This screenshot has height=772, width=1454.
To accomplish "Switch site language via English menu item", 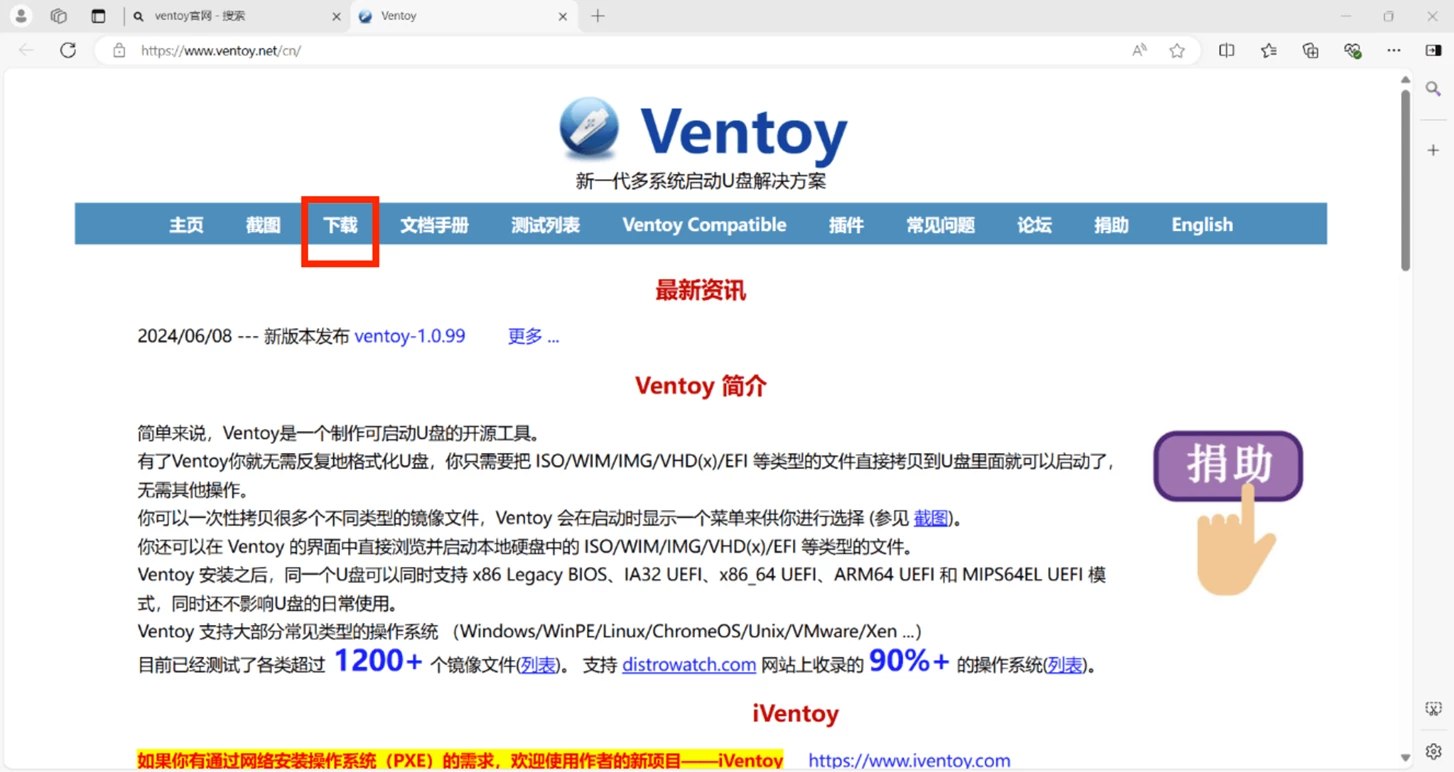I will 1201,225.
